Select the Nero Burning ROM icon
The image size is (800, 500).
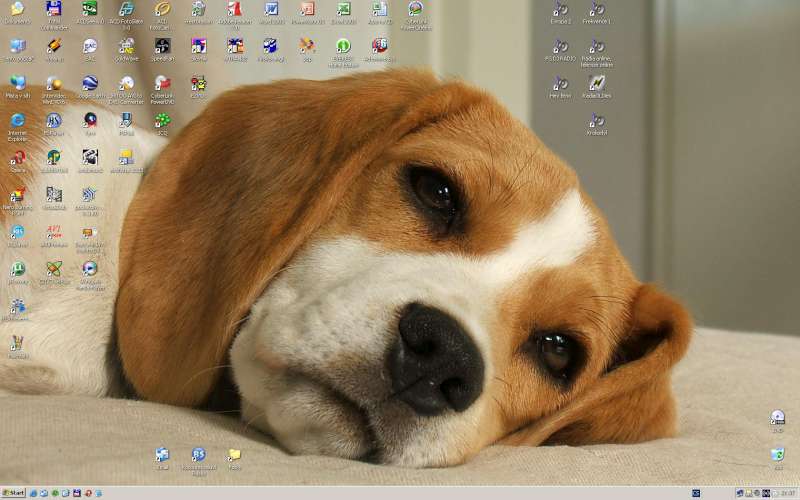(17, 195)
